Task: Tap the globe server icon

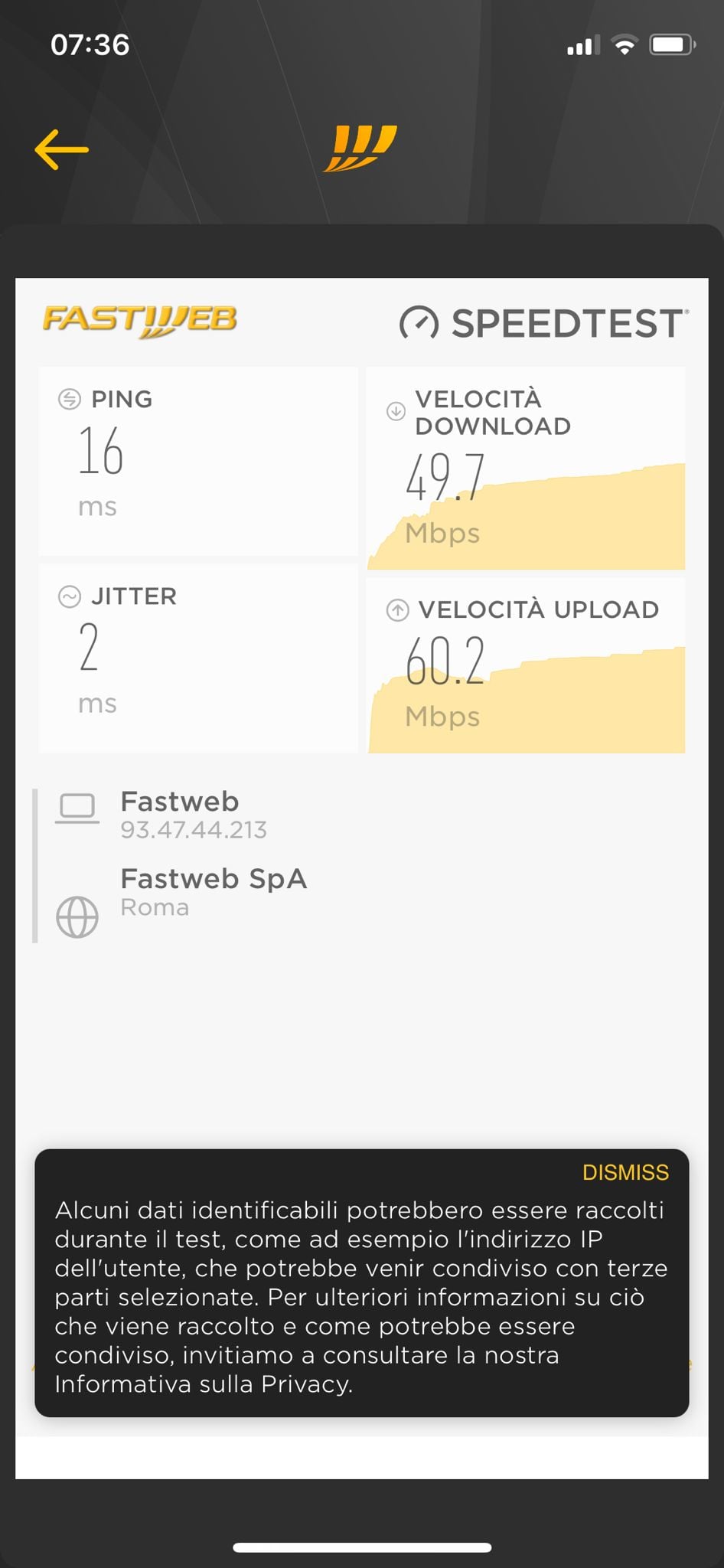Action: click(77, 917)
